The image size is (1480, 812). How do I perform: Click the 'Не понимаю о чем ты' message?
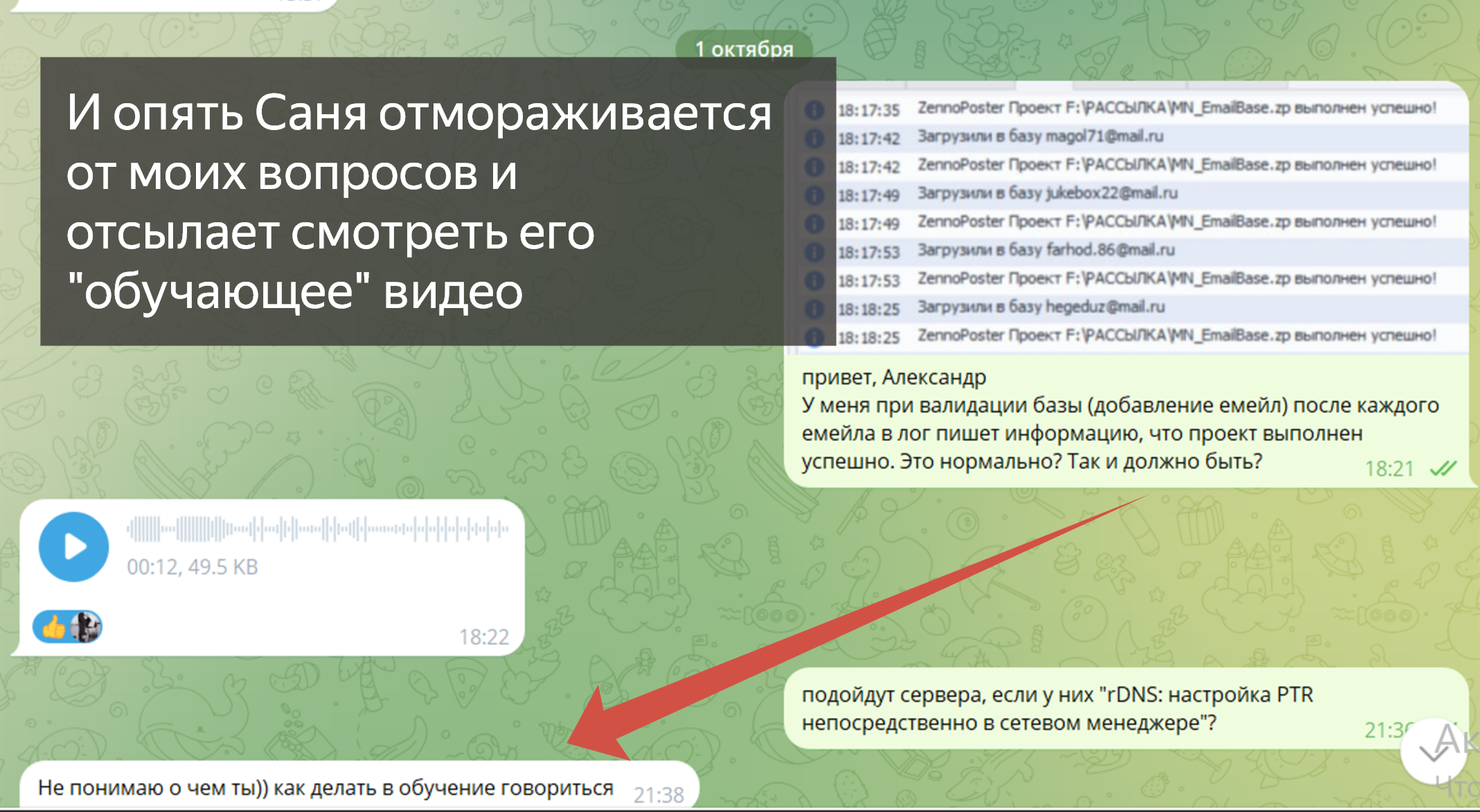[x=326, y=788]
